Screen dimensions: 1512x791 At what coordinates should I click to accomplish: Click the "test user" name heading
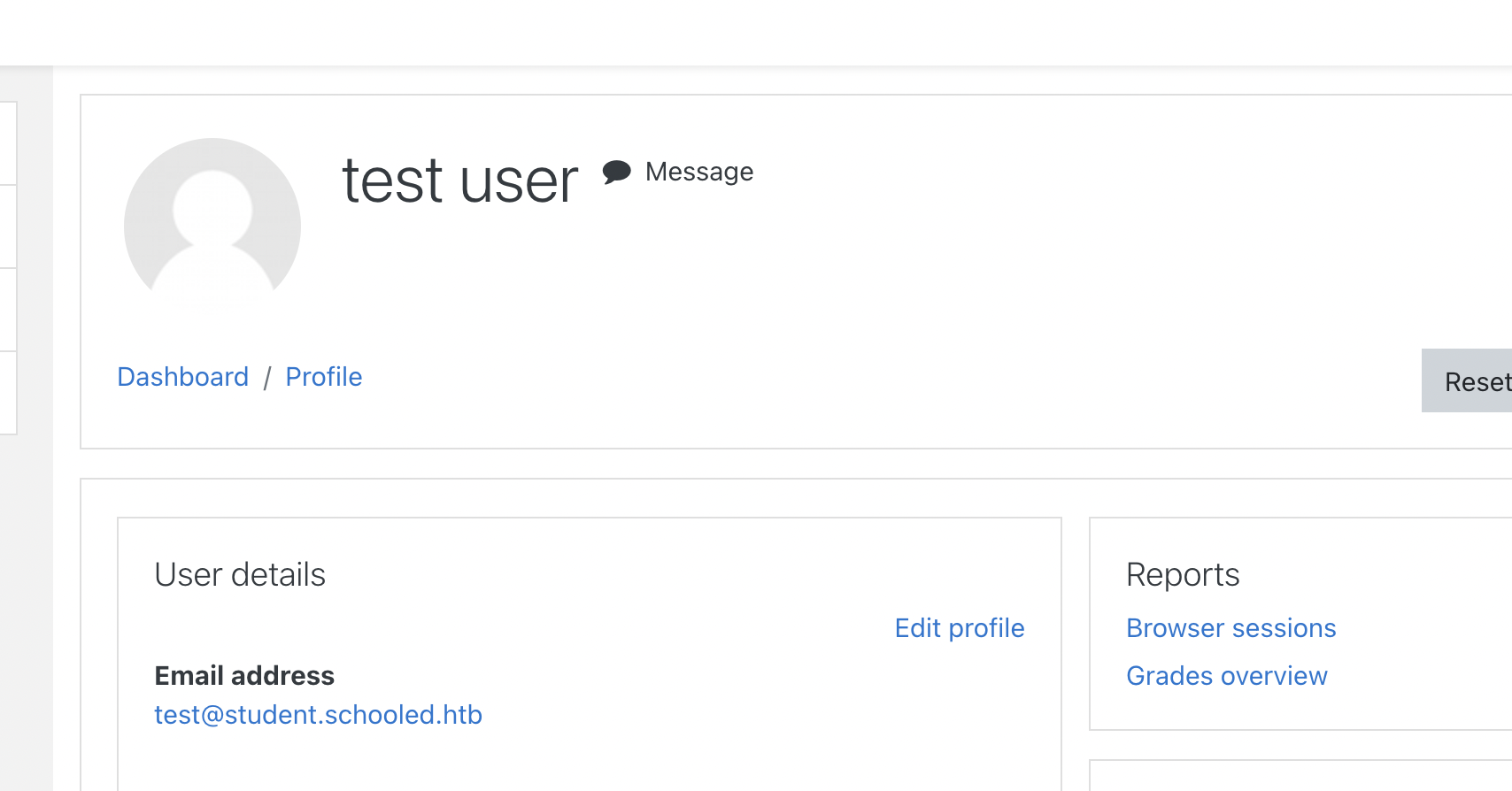click(459, 180)
